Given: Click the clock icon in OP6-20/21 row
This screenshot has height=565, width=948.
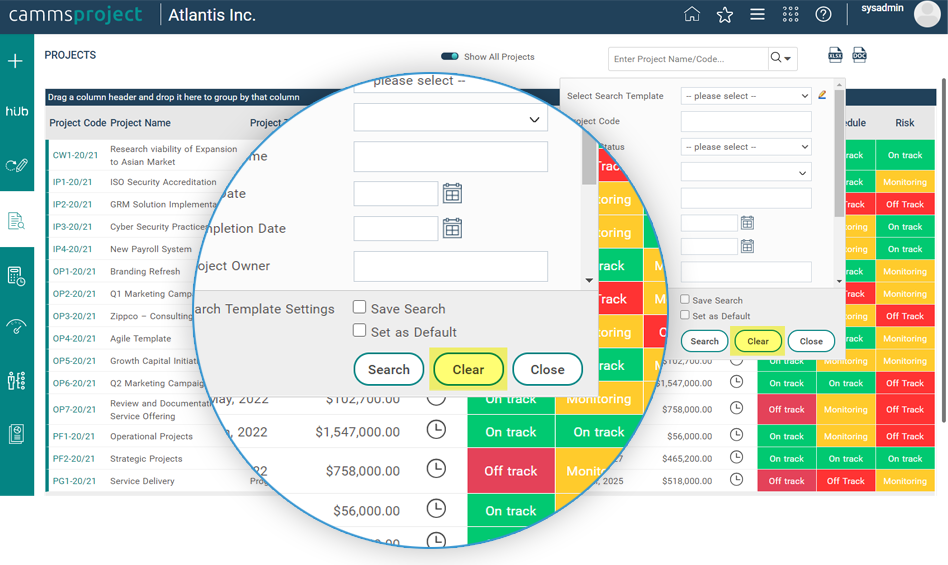Looking at the screenshot, I should point(736,382).
